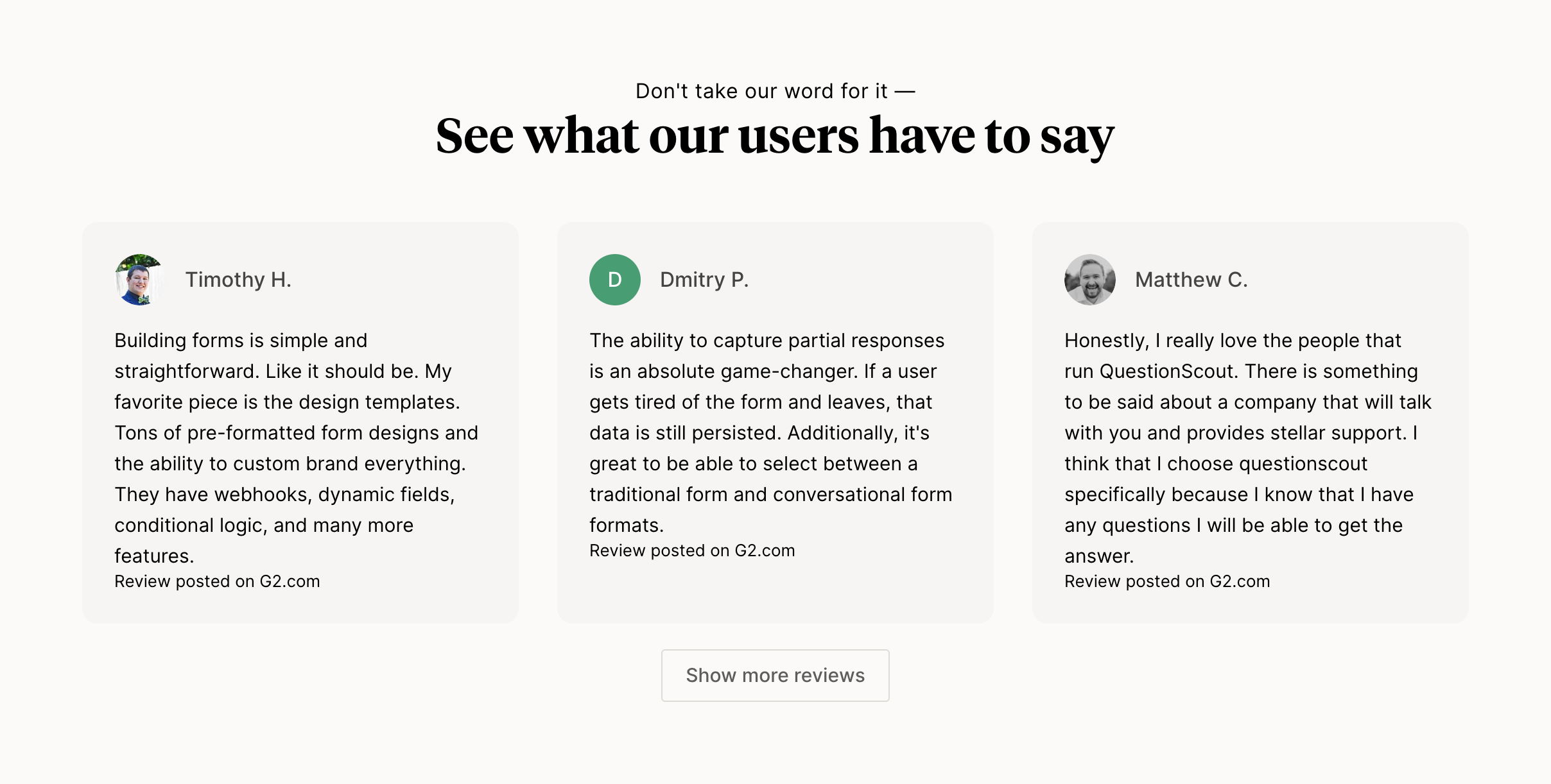This screenshot has width=1551, height=784.
Task: Click the 'See what our users have to say' heading
Action: 775,136
